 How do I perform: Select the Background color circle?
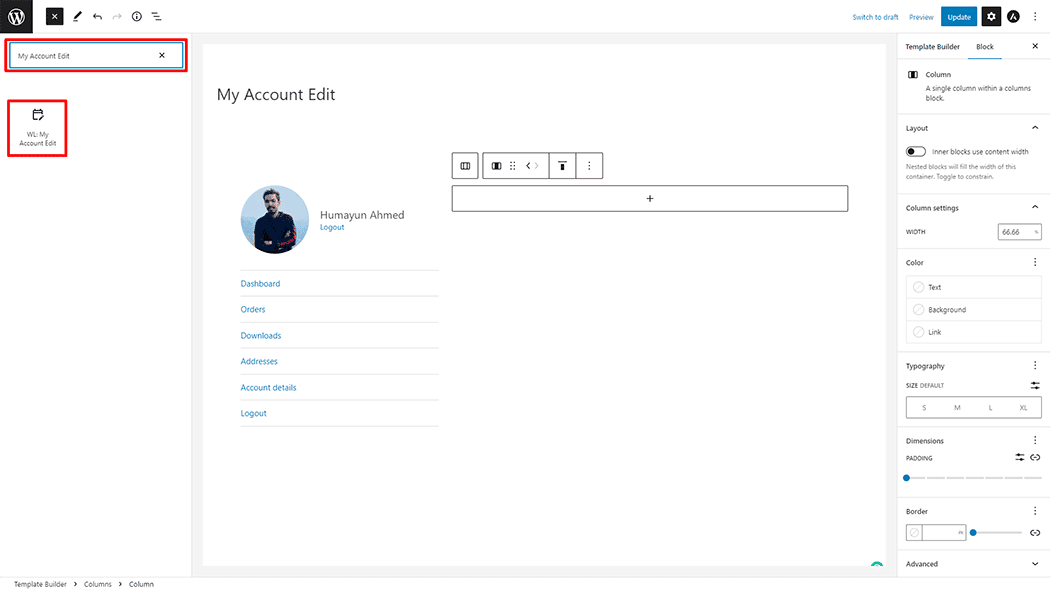coord(918,309)
